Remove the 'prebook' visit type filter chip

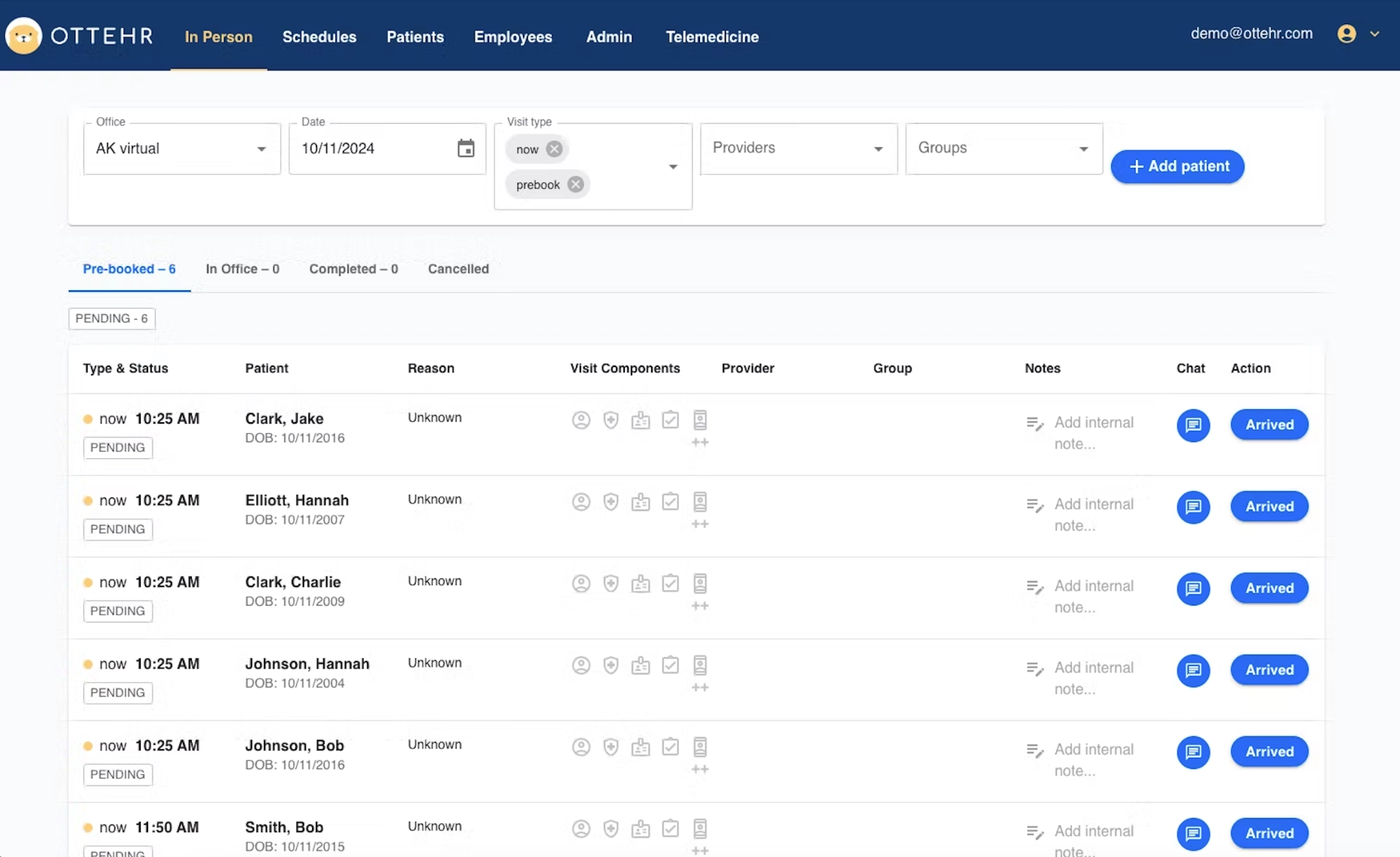pyautogui.click(x=575, y=184)
